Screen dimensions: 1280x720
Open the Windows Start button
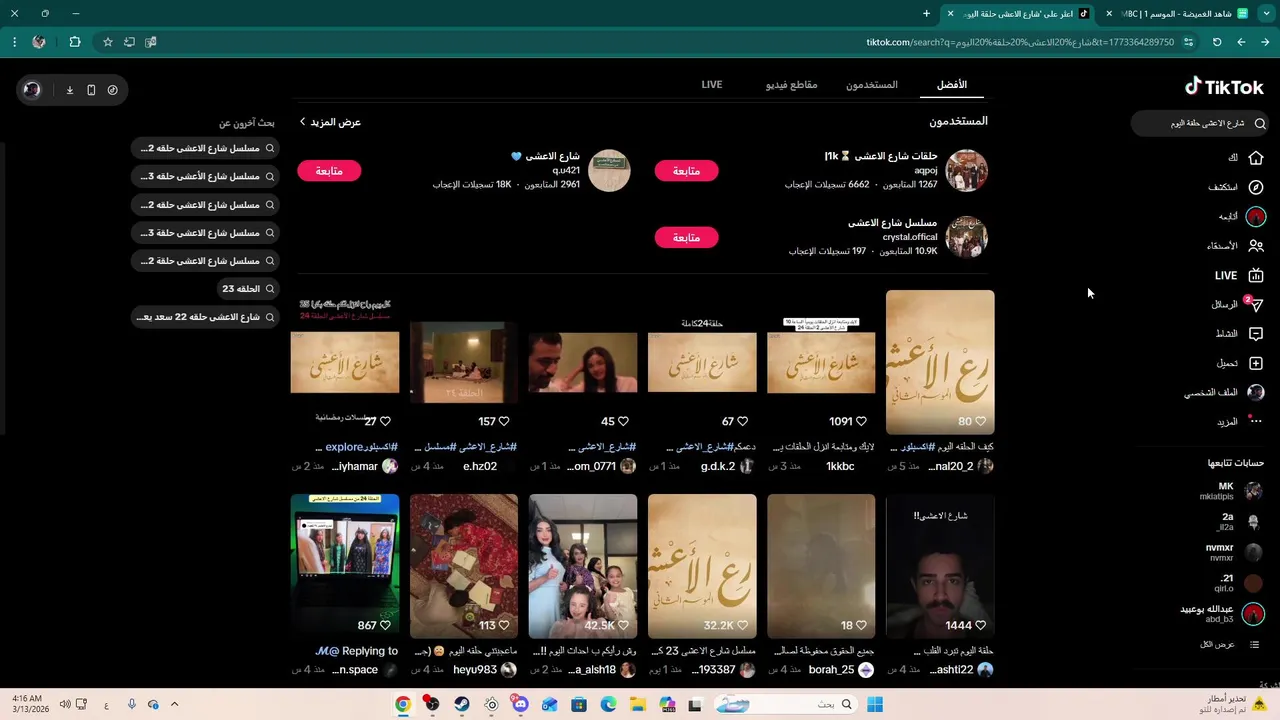point(875,705)
